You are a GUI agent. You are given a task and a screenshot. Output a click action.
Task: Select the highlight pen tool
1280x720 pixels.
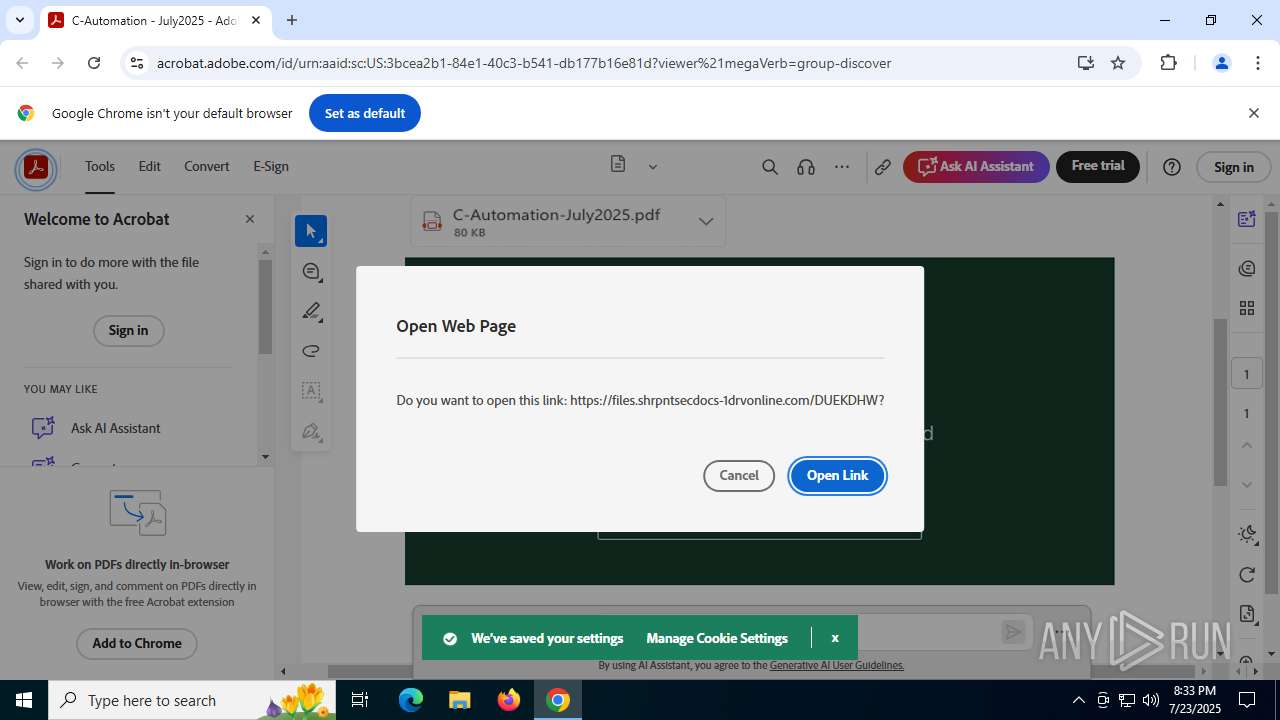(x=311, y=311)
